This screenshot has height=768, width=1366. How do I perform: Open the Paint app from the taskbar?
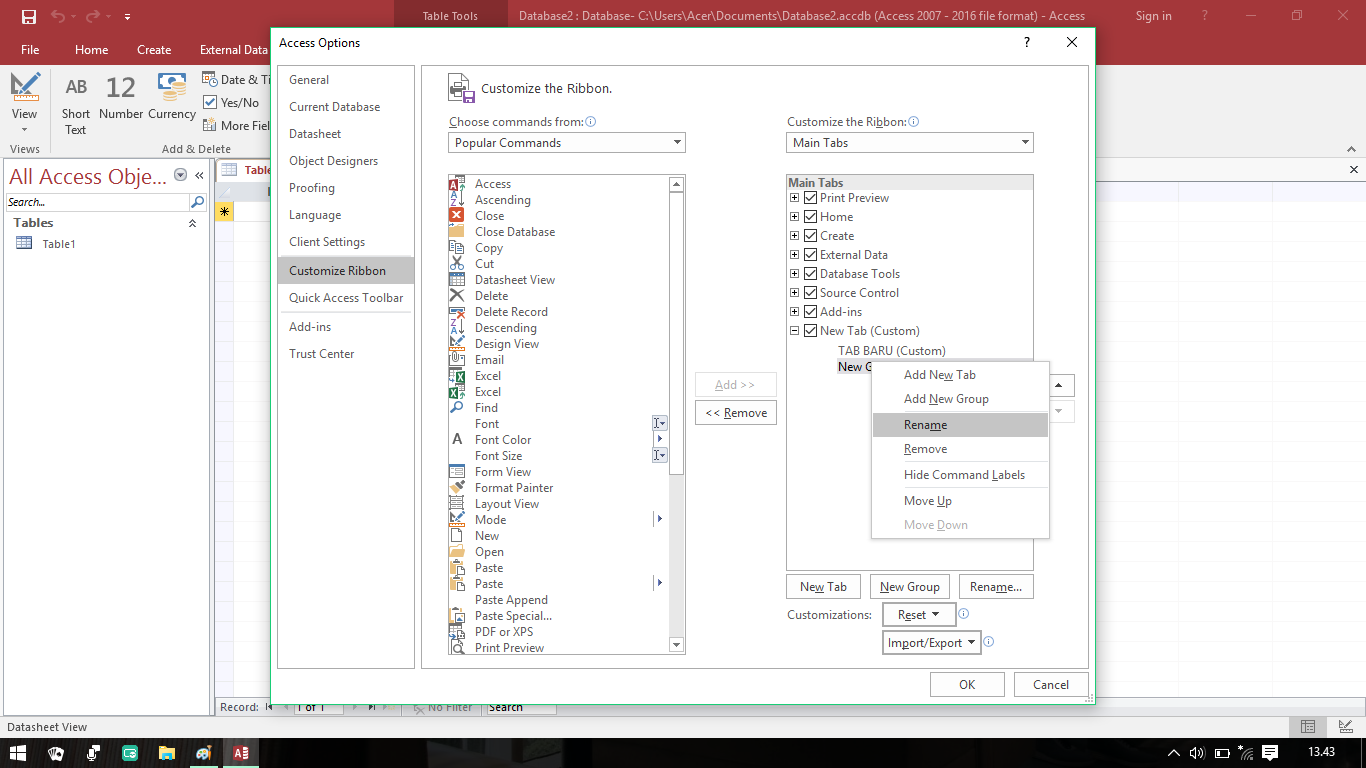point(204,753)
